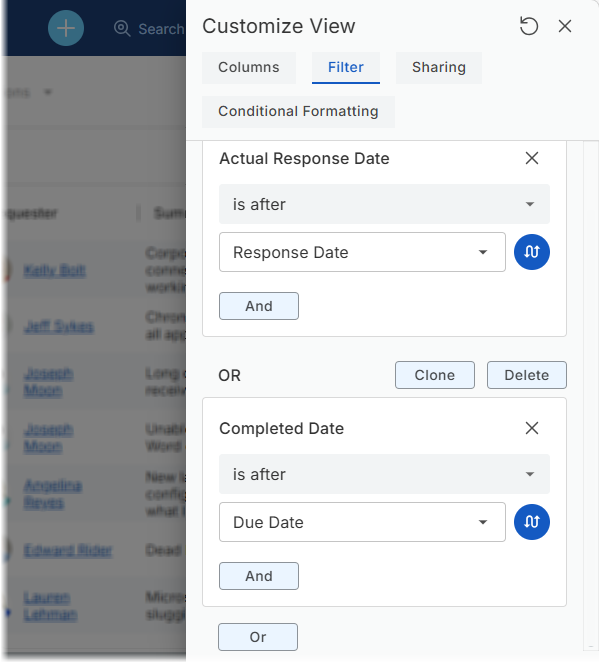
Task: Select the Filter tab
Action: pyautogui.click(x=346, y=68)
